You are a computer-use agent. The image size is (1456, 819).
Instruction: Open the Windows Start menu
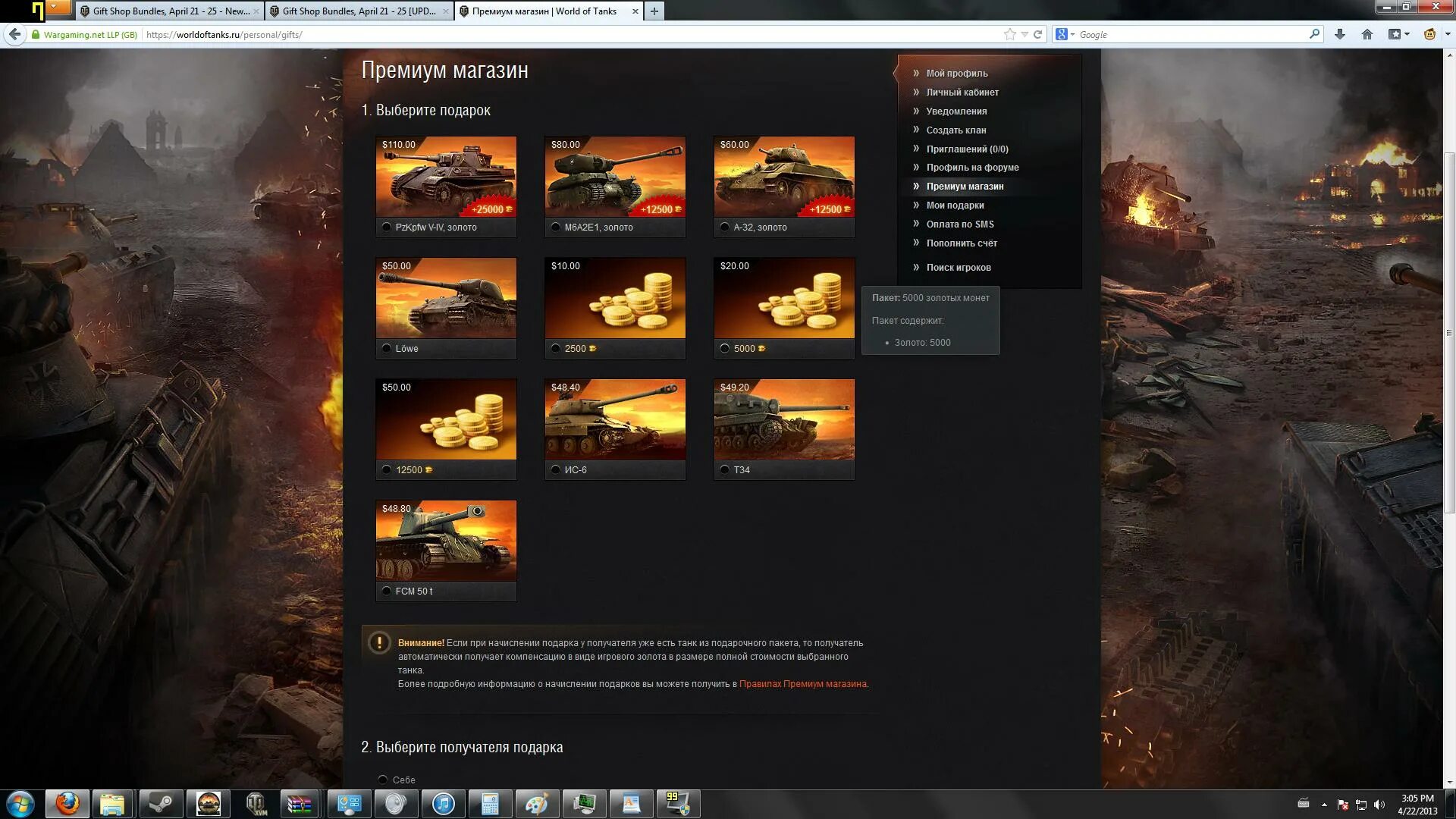20,804
